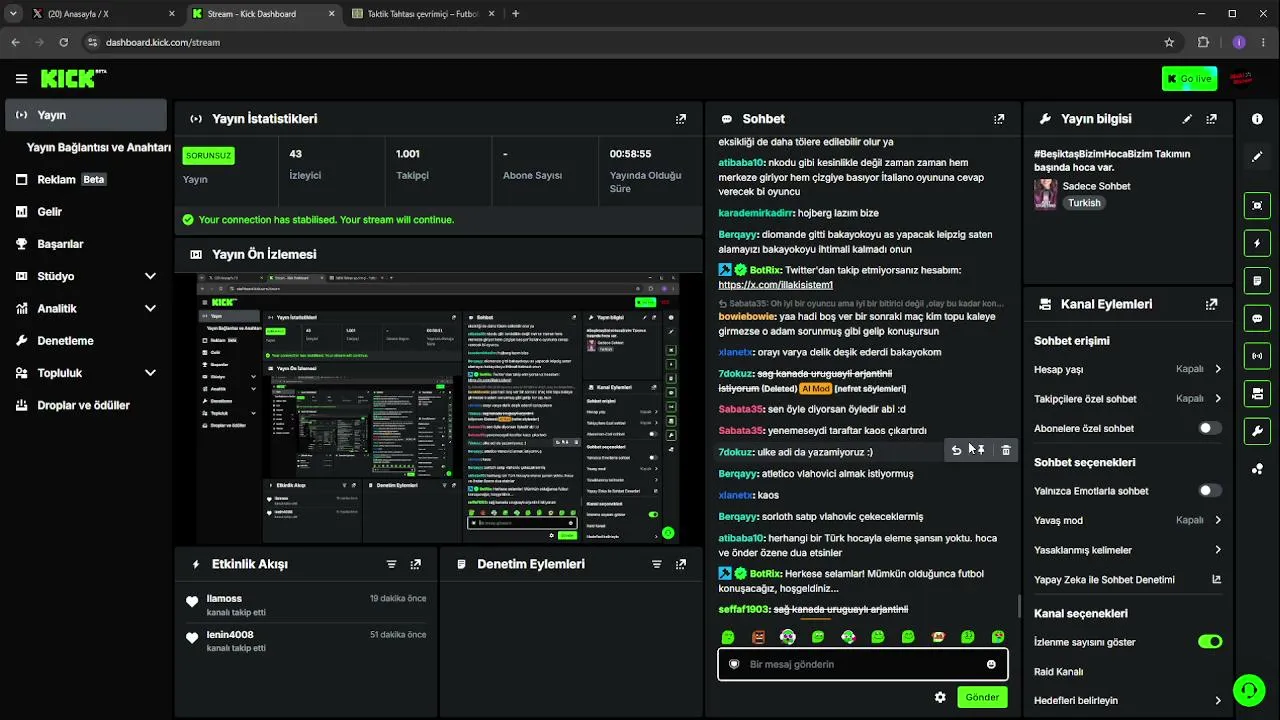Open the browser extensions menu
Viewport: 1280px width, 720px height.
click(1203, 42)
